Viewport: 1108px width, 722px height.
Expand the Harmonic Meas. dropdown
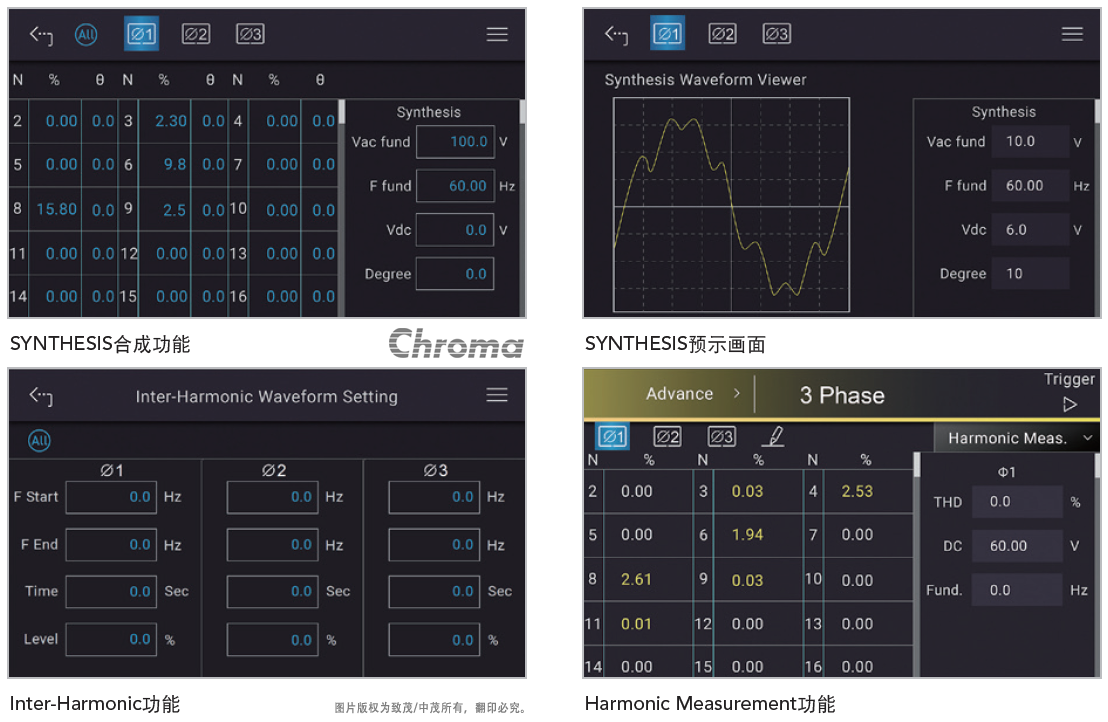(1016, 438)
